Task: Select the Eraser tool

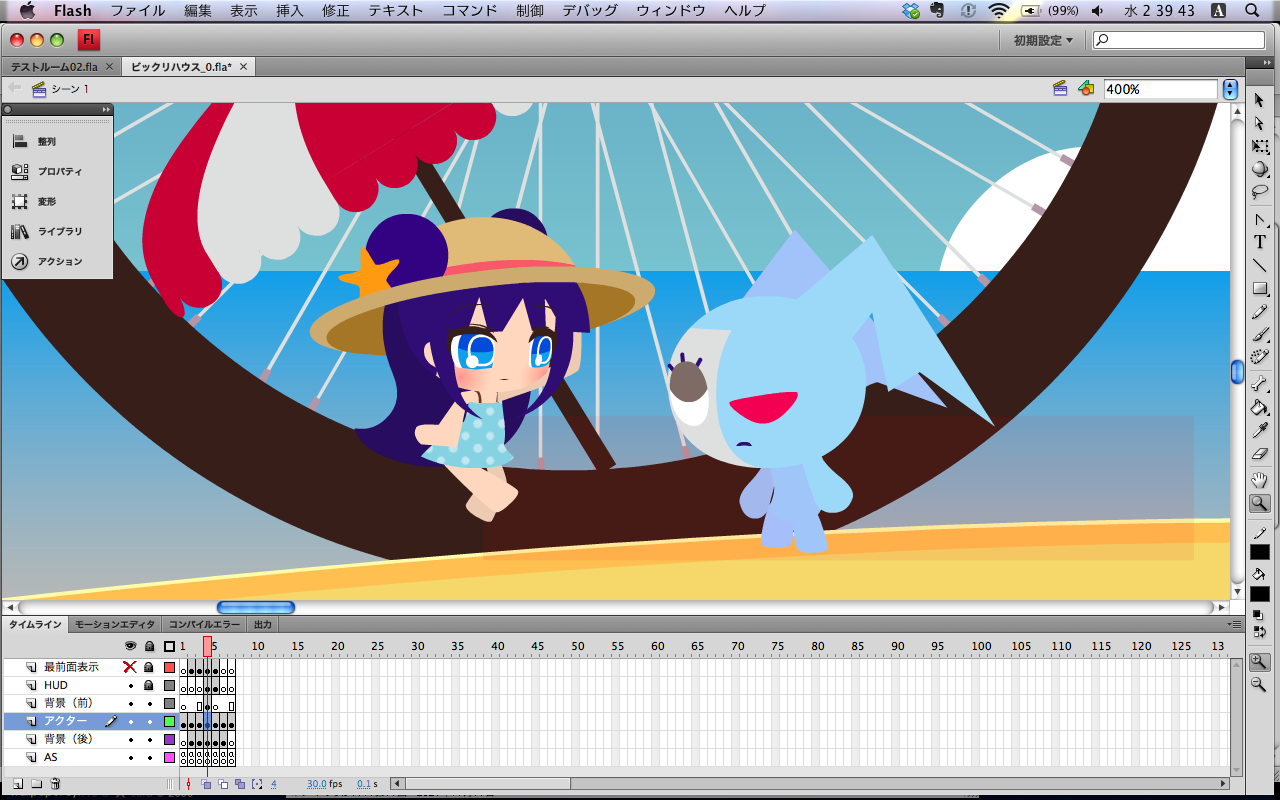Action: coord(1259,453)
